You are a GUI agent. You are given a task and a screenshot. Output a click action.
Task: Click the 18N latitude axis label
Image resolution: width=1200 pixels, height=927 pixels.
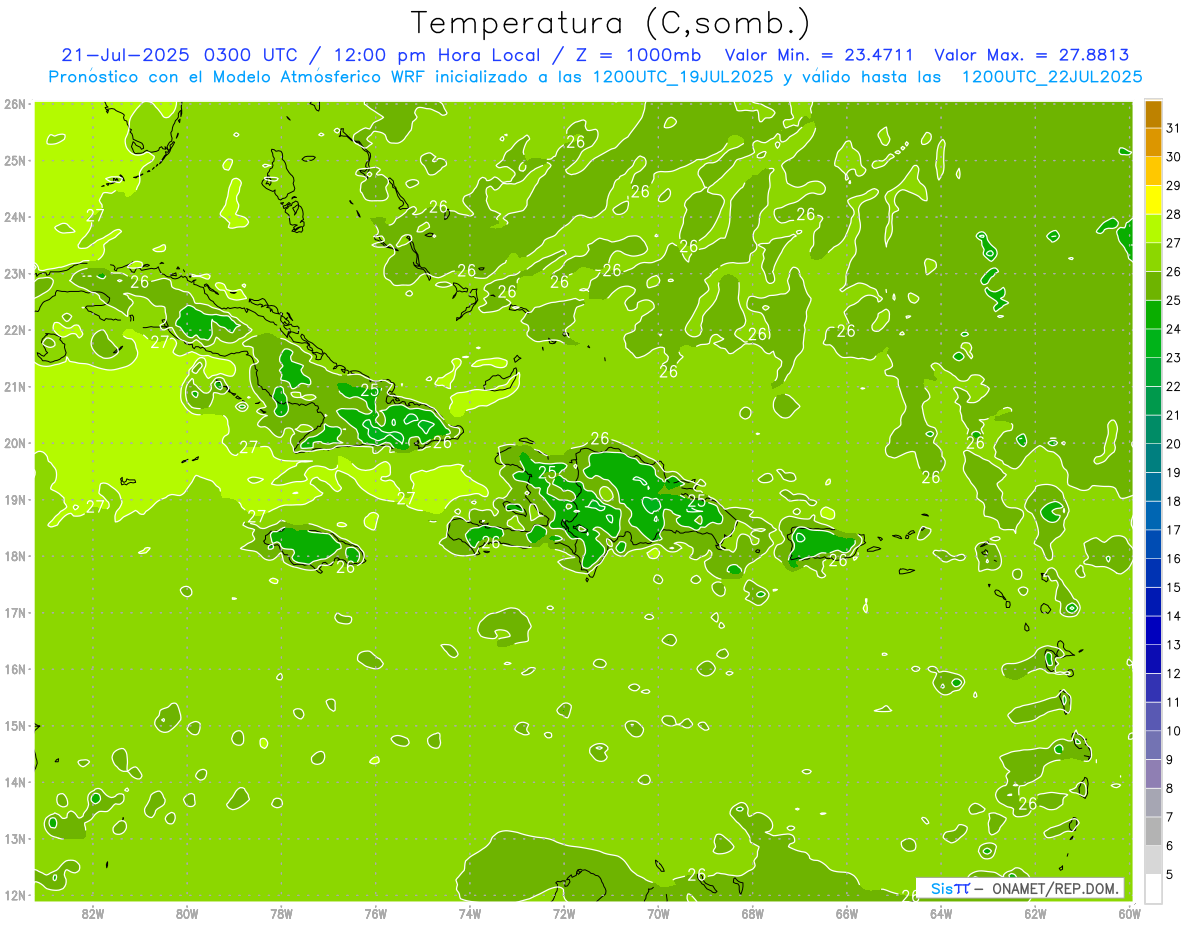(x=14, y=556)
